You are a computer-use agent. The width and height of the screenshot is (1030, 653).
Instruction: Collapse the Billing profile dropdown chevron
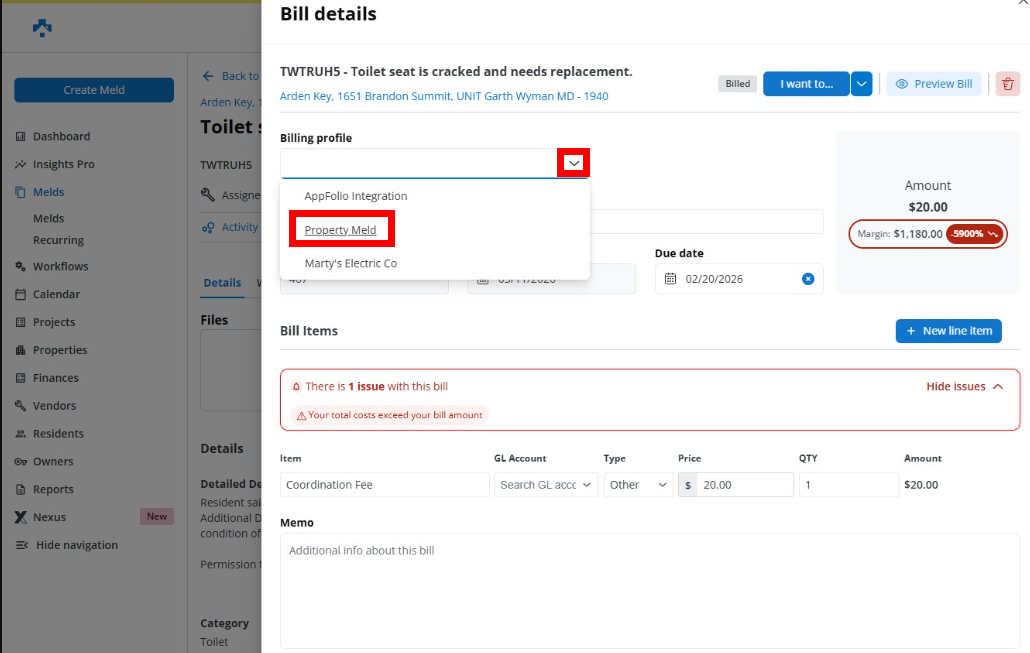(574, 163)
